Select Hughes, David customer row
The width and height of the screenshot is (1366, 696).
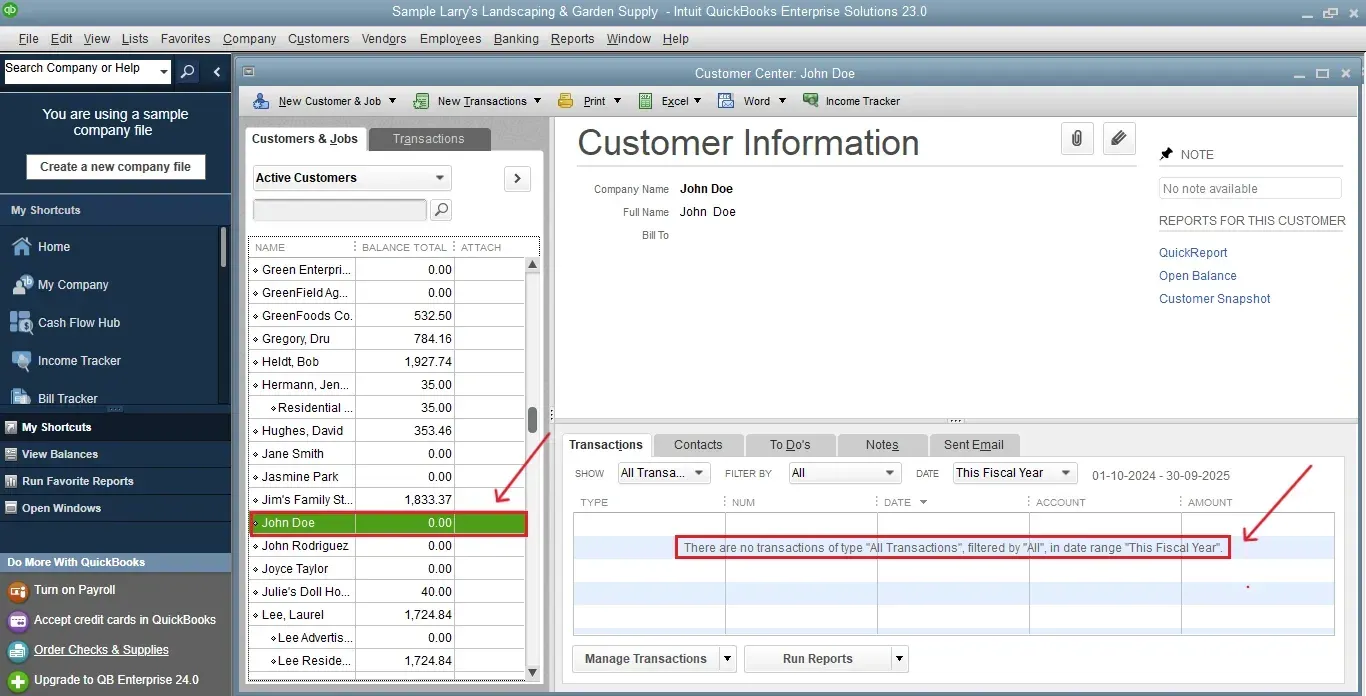click(x=388, y=431)
